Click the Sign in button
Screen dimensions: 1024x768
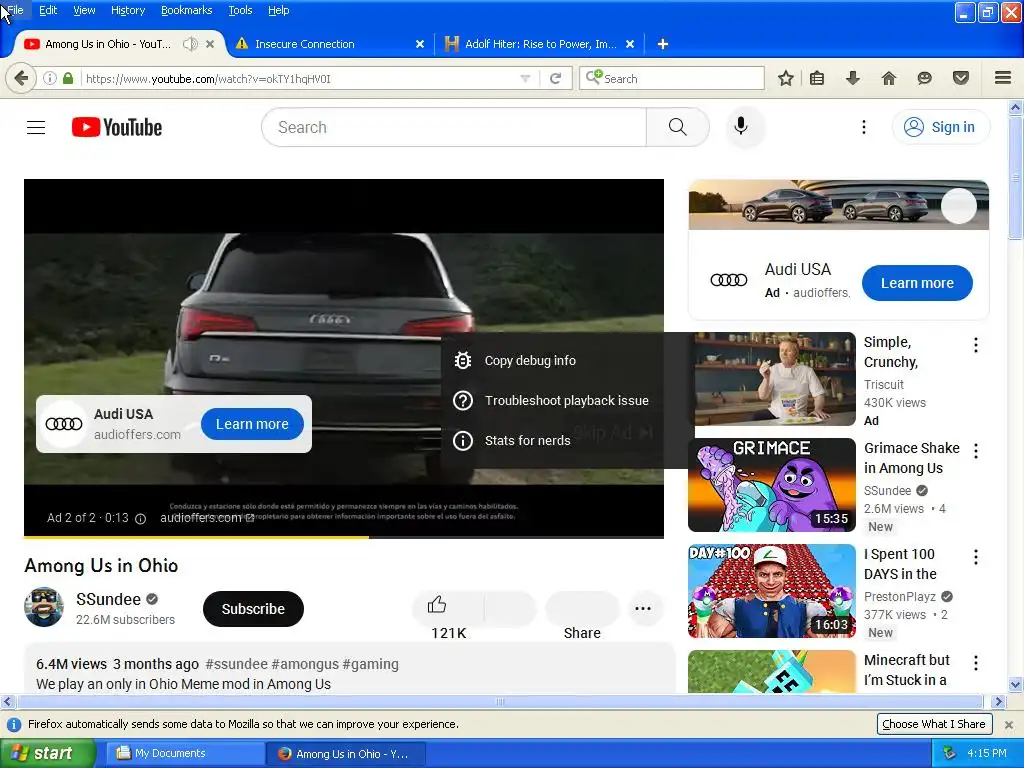pos(941,127)
